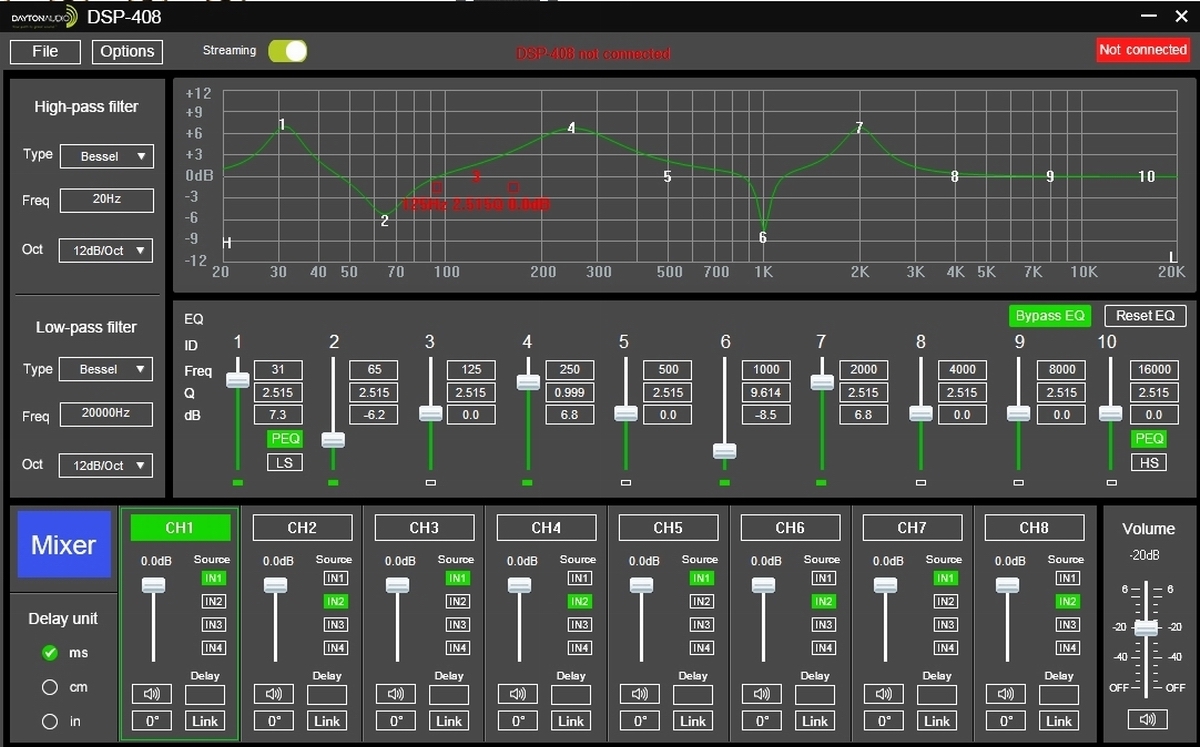This screenshot has width=1200, height=747.
Task: Select the cm delay unit radio button
Action: [x=50, y=687]
